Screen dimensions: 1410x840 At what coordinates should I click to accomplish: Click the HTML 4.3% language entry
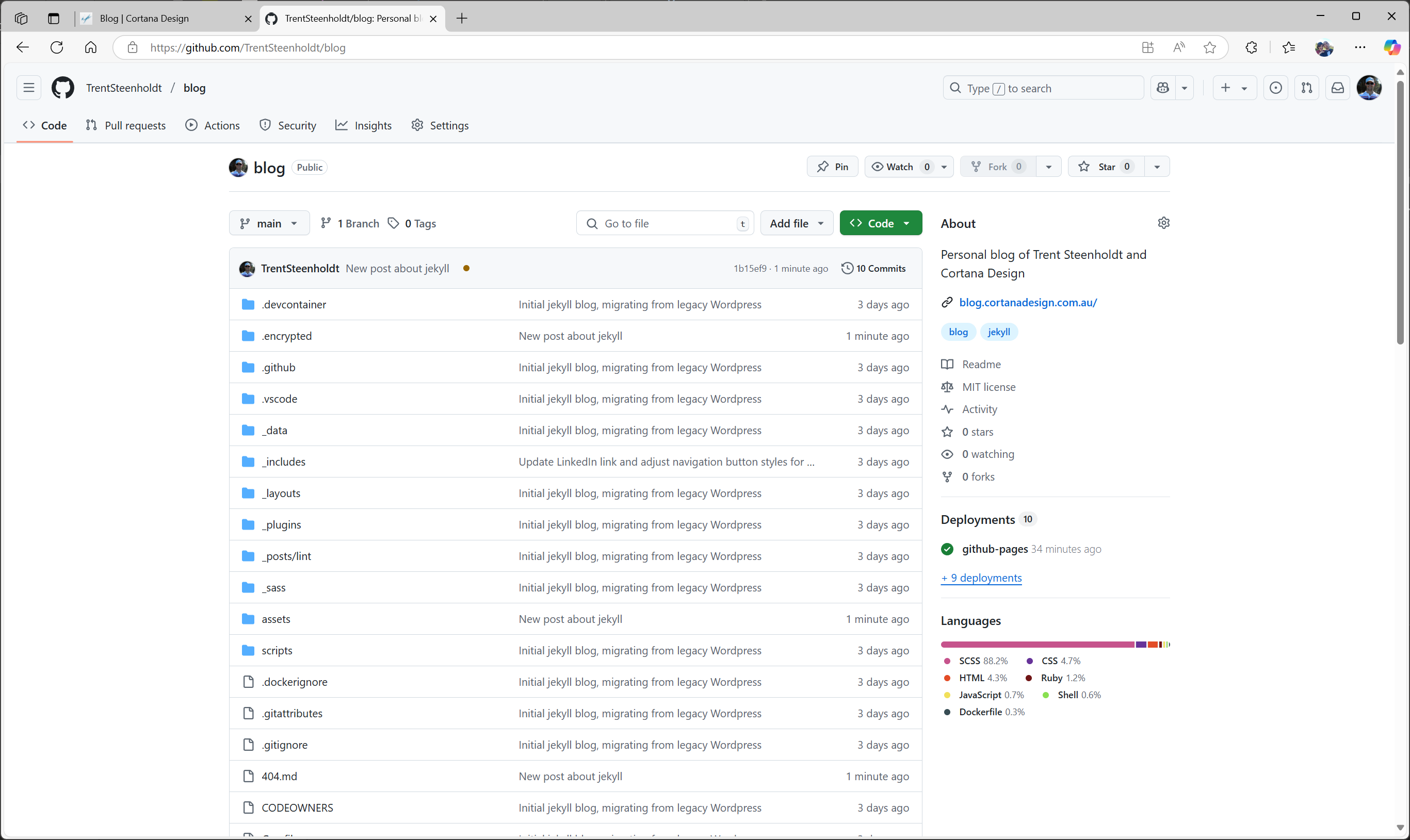tap(975, 678)
